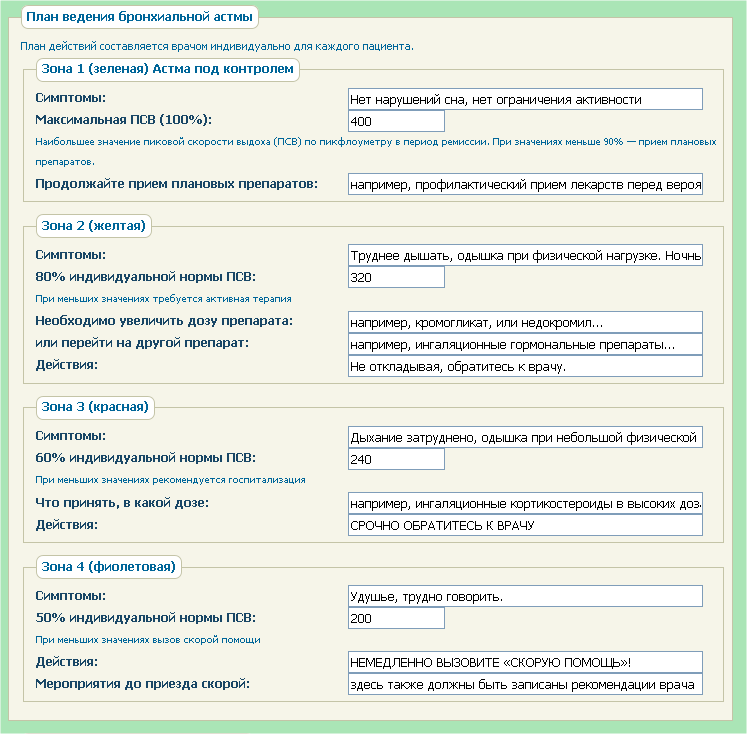Click the 50% ПСВ field with 200
This screenshot has height=734, width=747.
(396, 618)
